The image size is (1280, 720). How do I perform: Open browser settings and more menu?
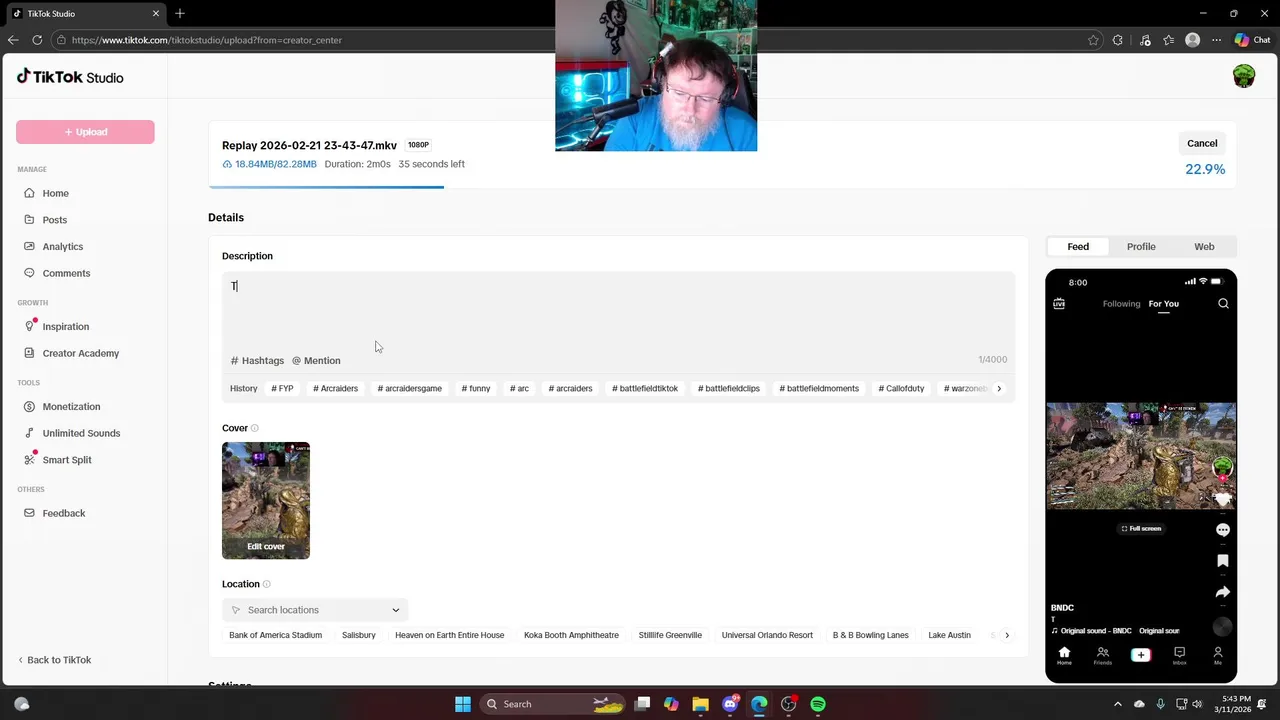click(1217, 40)
